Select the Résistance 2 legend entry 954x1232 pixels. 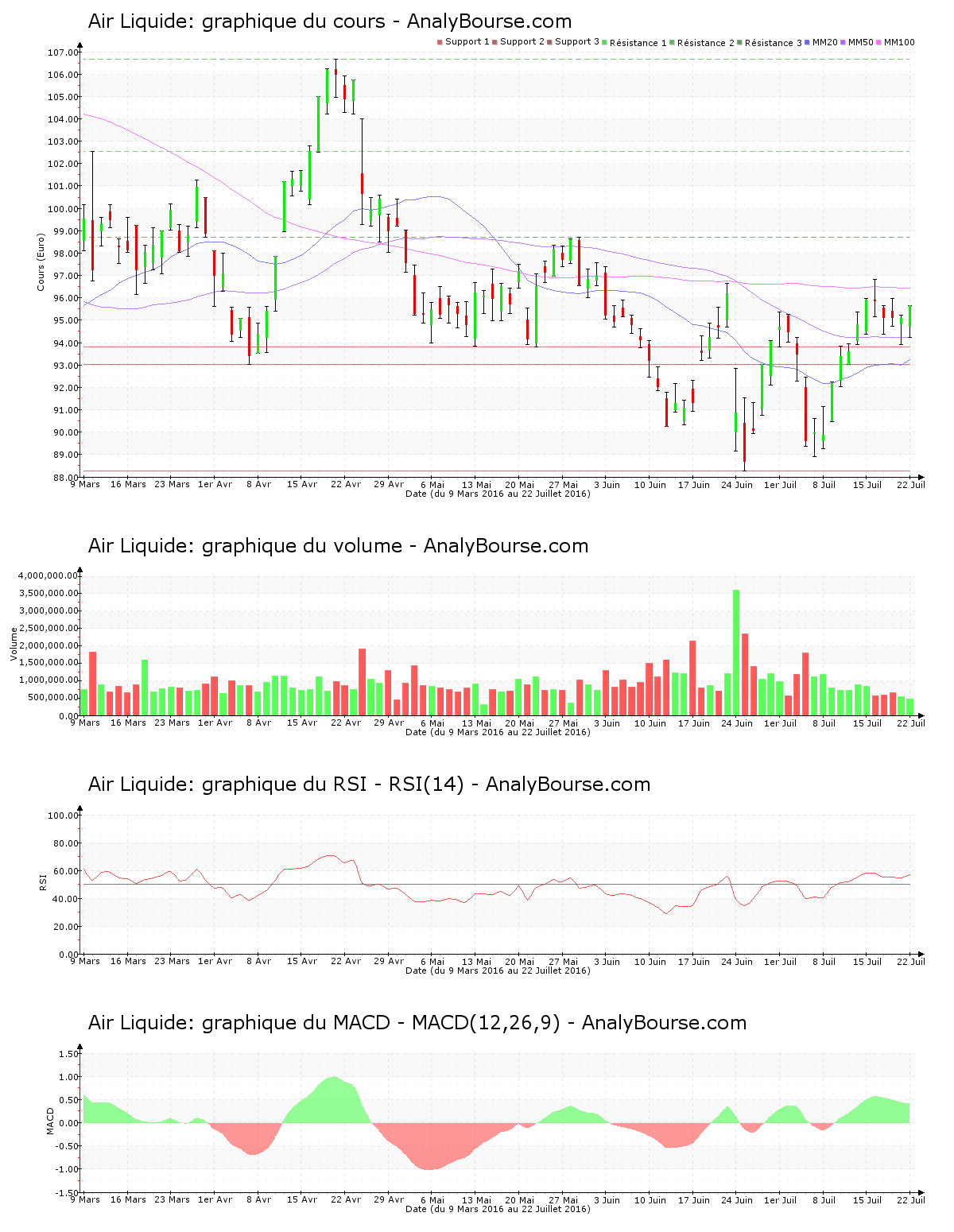pos(702,43)
